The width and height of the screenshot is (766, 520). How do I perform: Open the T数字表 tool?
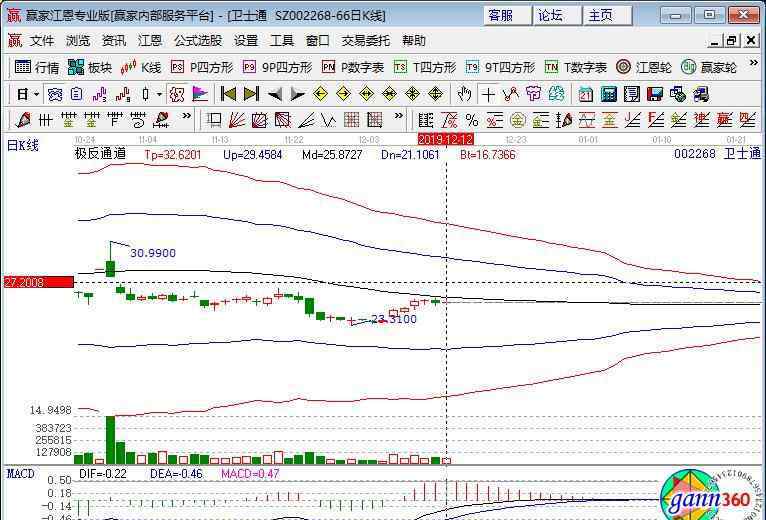tap(576, 67)
